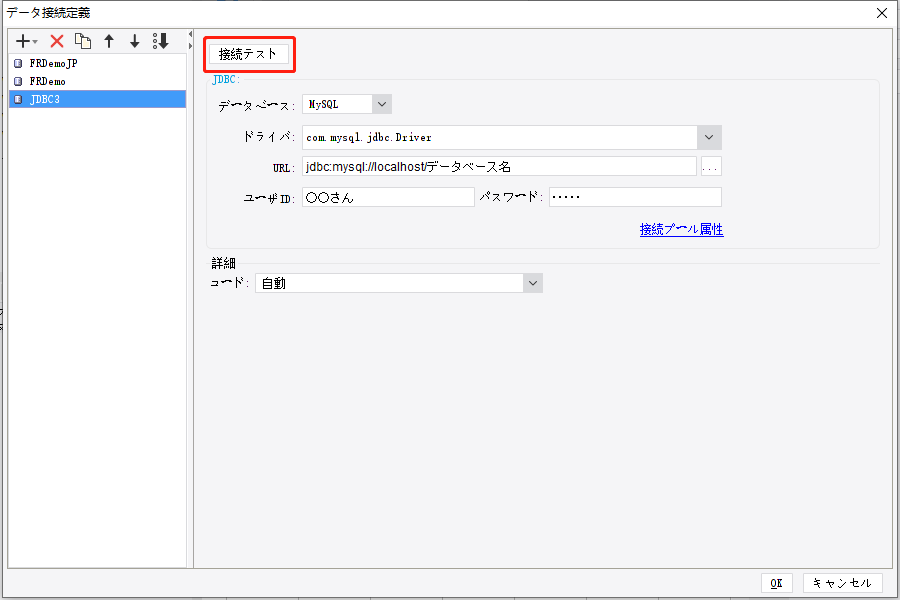Open the 接続プール属性 connection pool settings link

click(681, 229)
